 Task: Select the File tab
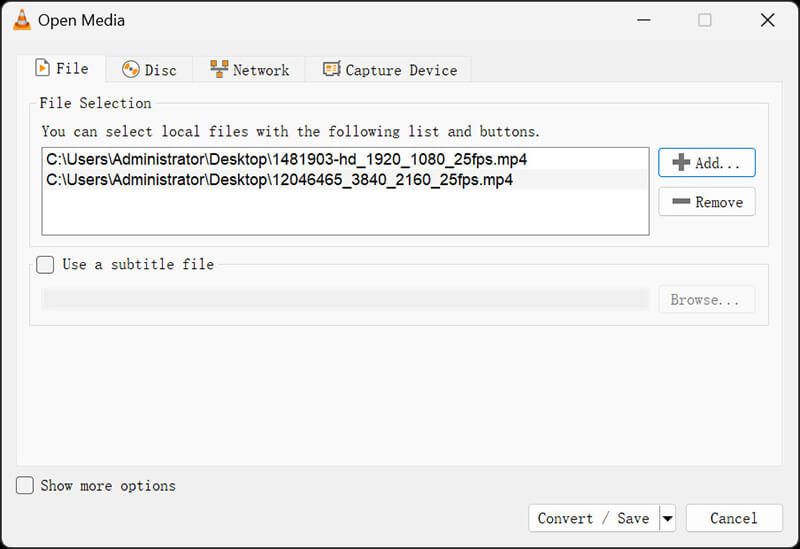[61, 68]
